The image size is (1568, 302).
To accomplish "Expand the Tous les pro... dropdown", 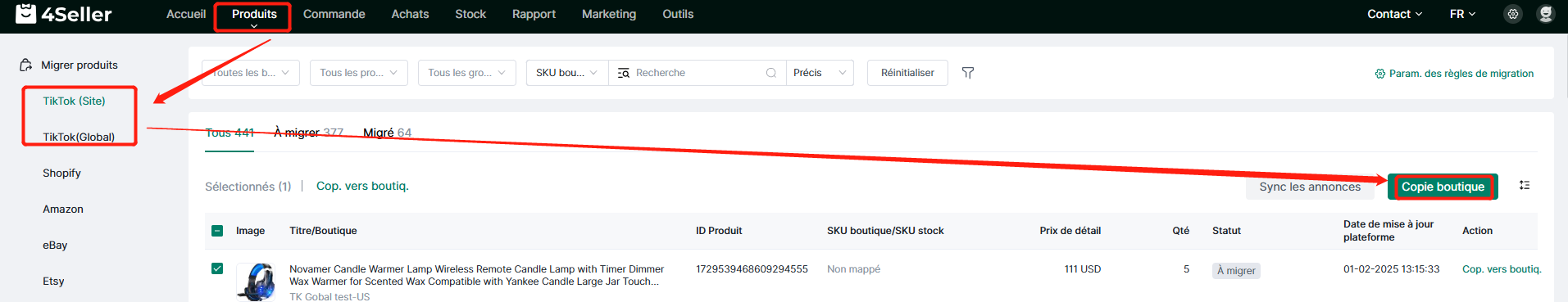I will tap(359, 73).
